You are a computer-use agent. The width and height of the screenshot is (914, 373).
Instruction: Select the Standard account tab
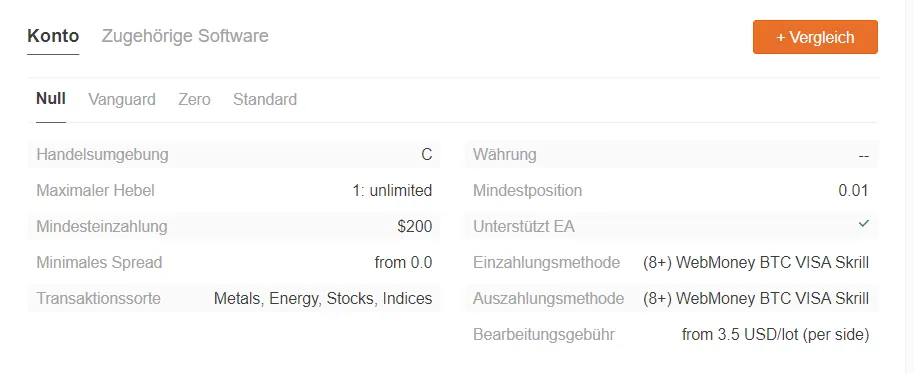(265, 99)
